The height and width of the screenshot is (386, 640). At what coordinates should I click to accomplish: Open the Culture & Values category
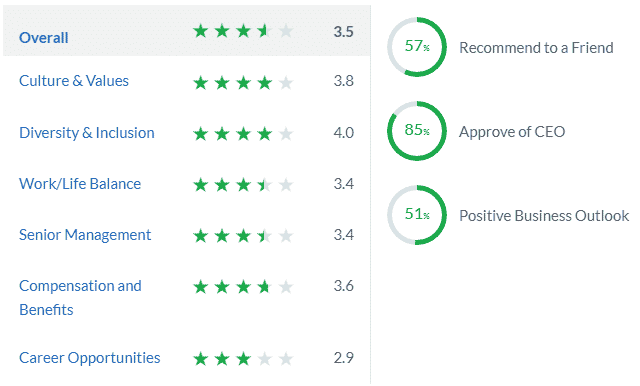[x=74, y=81]
